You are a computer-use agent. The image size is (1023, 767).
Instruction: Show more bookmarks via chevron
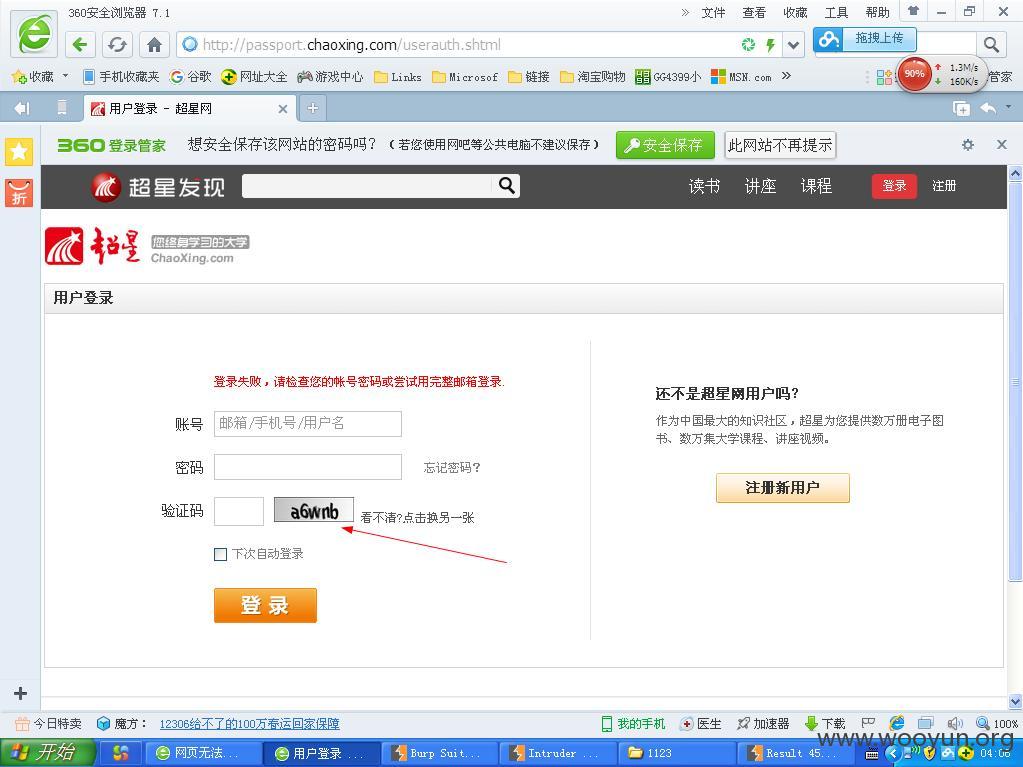click(x=786, y=76)
